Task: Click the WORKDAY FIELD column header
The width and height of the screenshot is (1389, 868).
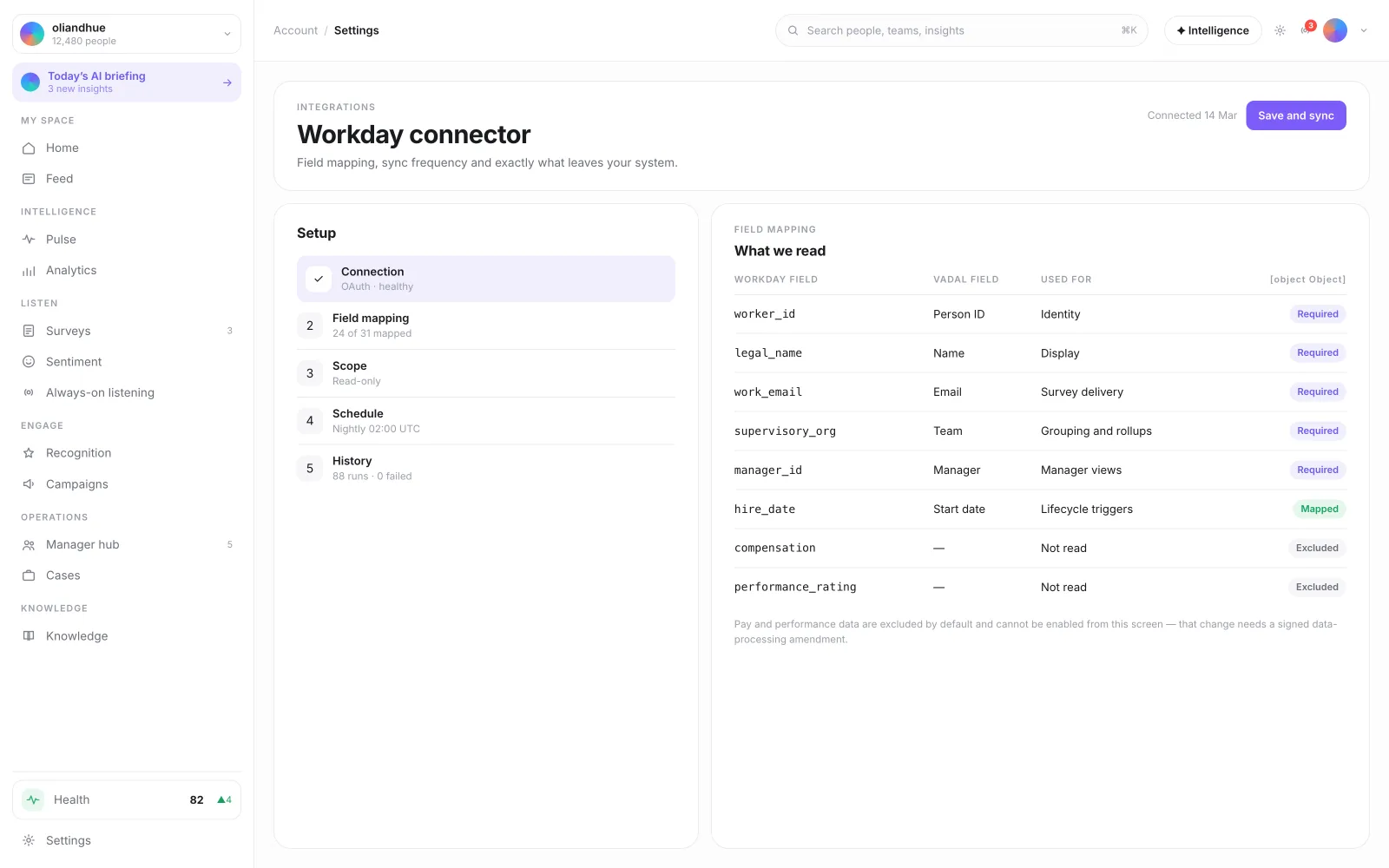Action: (776, 279)
